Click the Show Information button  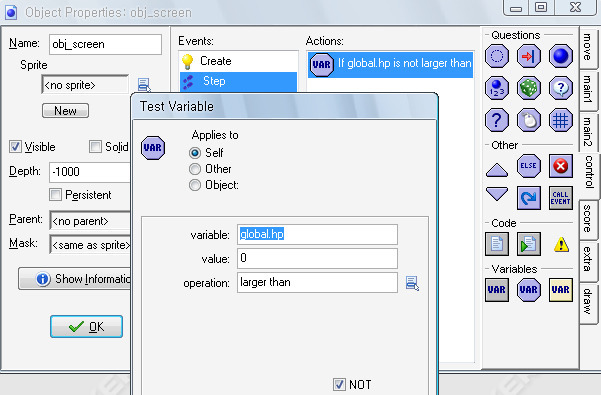75,279
